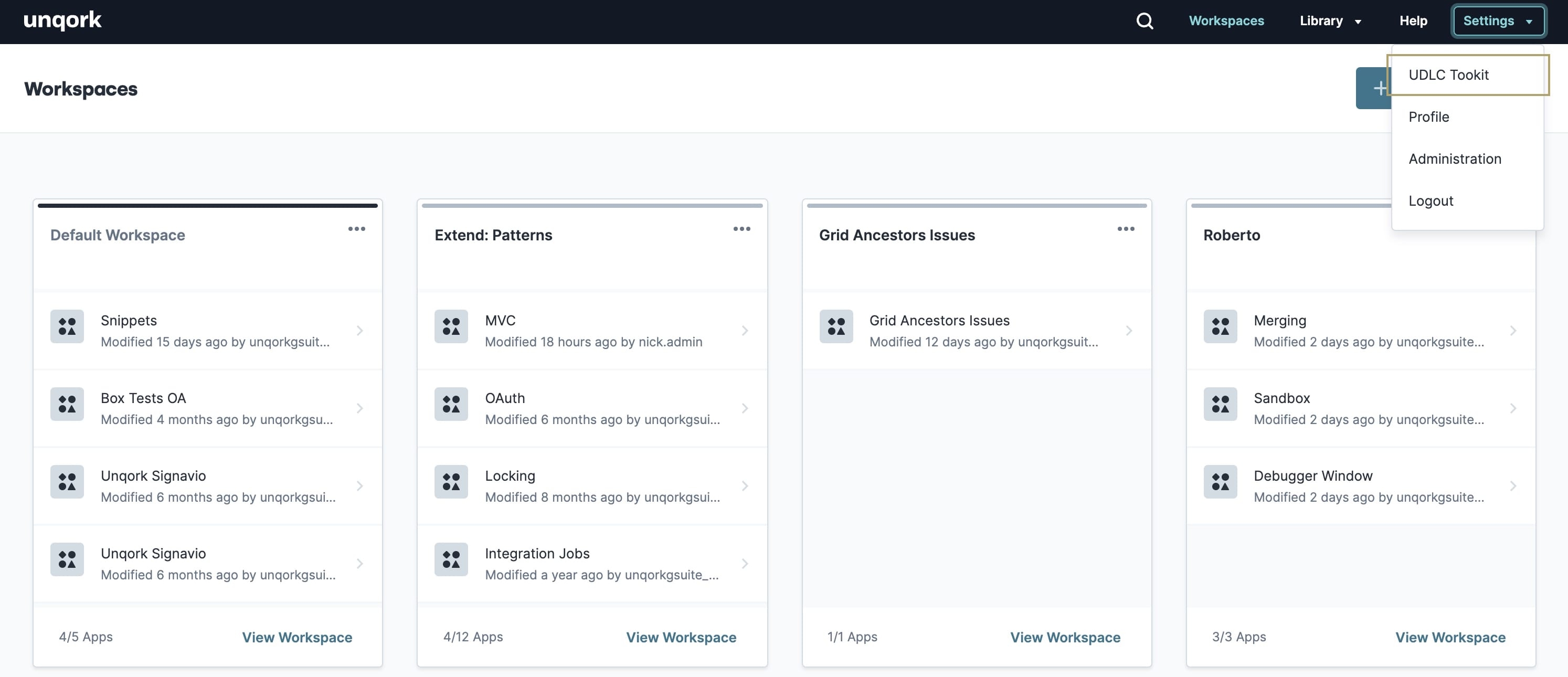Click chevron next to Box Tests OA
The image size is (1568, 677).
[x=360, y=408]
